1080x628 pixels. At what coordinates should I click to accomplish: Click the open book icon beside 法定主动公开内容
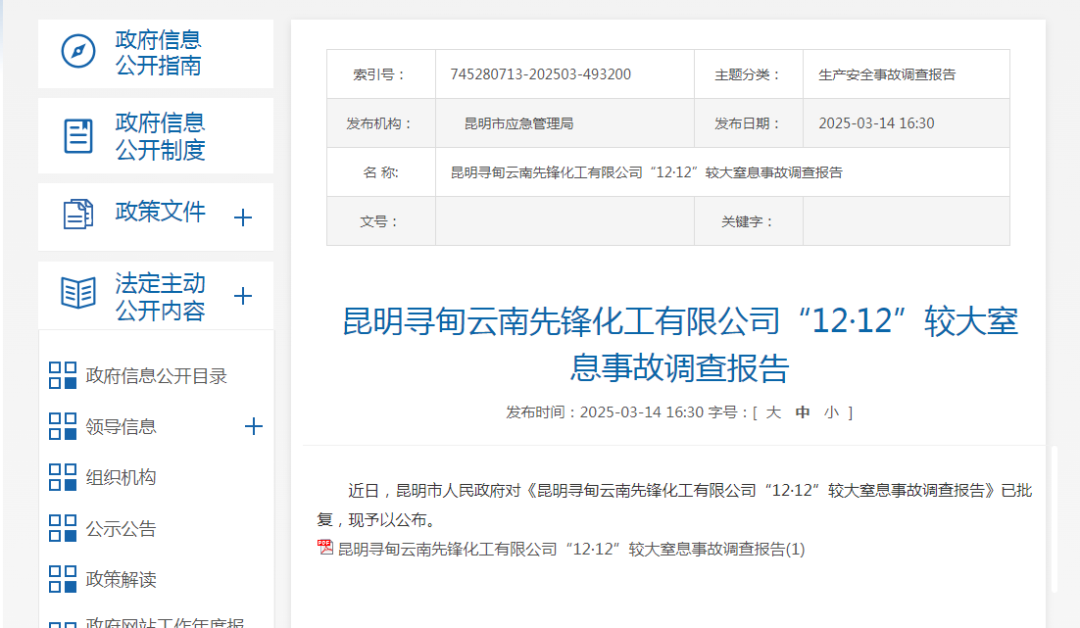click(78, 294)
